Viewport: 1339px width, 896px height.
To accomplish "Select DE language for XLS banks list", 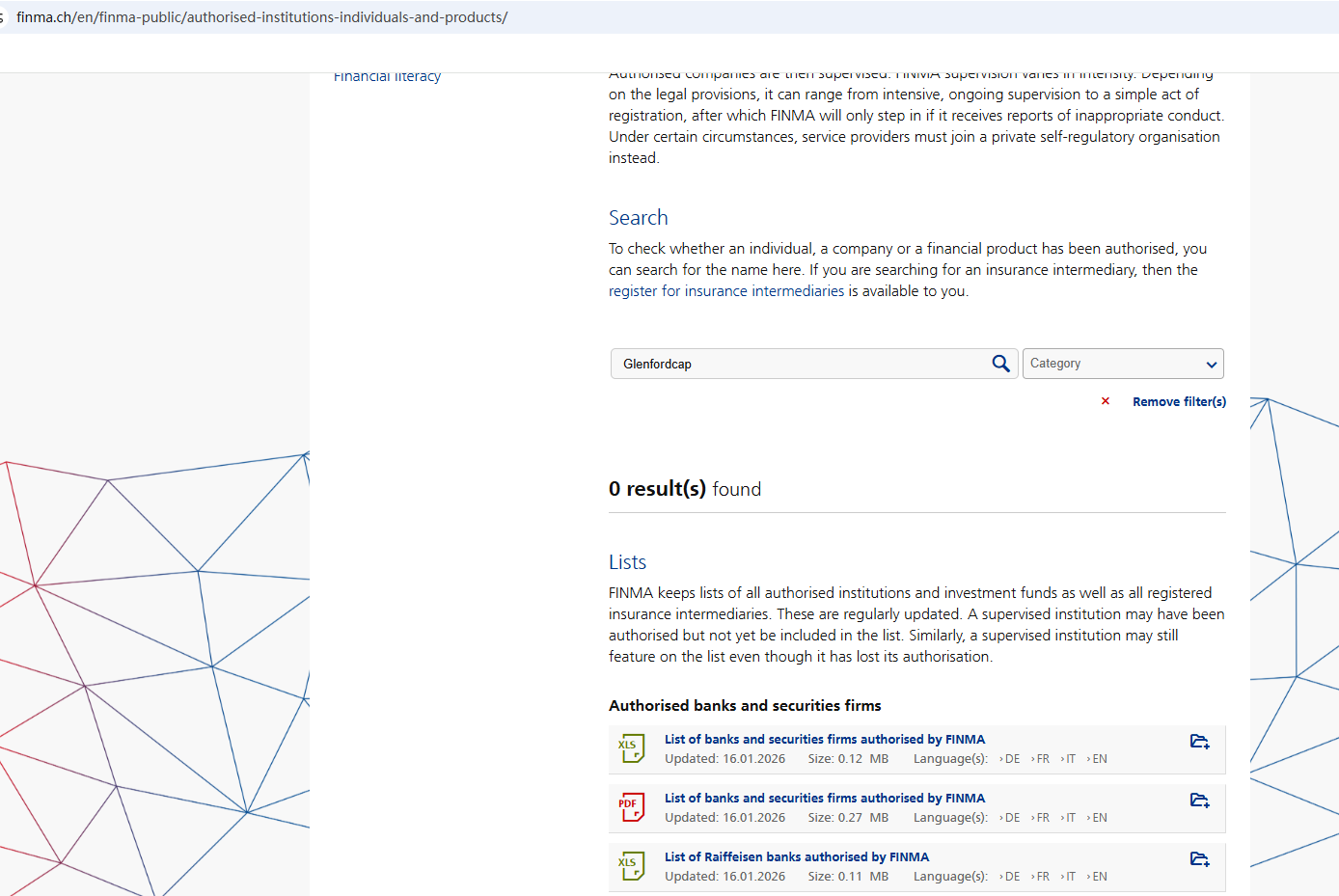I will click(1011, 759).
